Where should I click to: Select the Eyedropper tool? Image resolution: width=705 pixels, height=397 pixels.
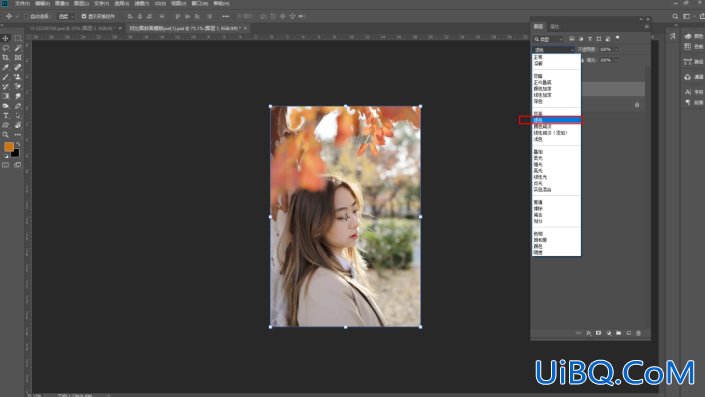[6, 67]
